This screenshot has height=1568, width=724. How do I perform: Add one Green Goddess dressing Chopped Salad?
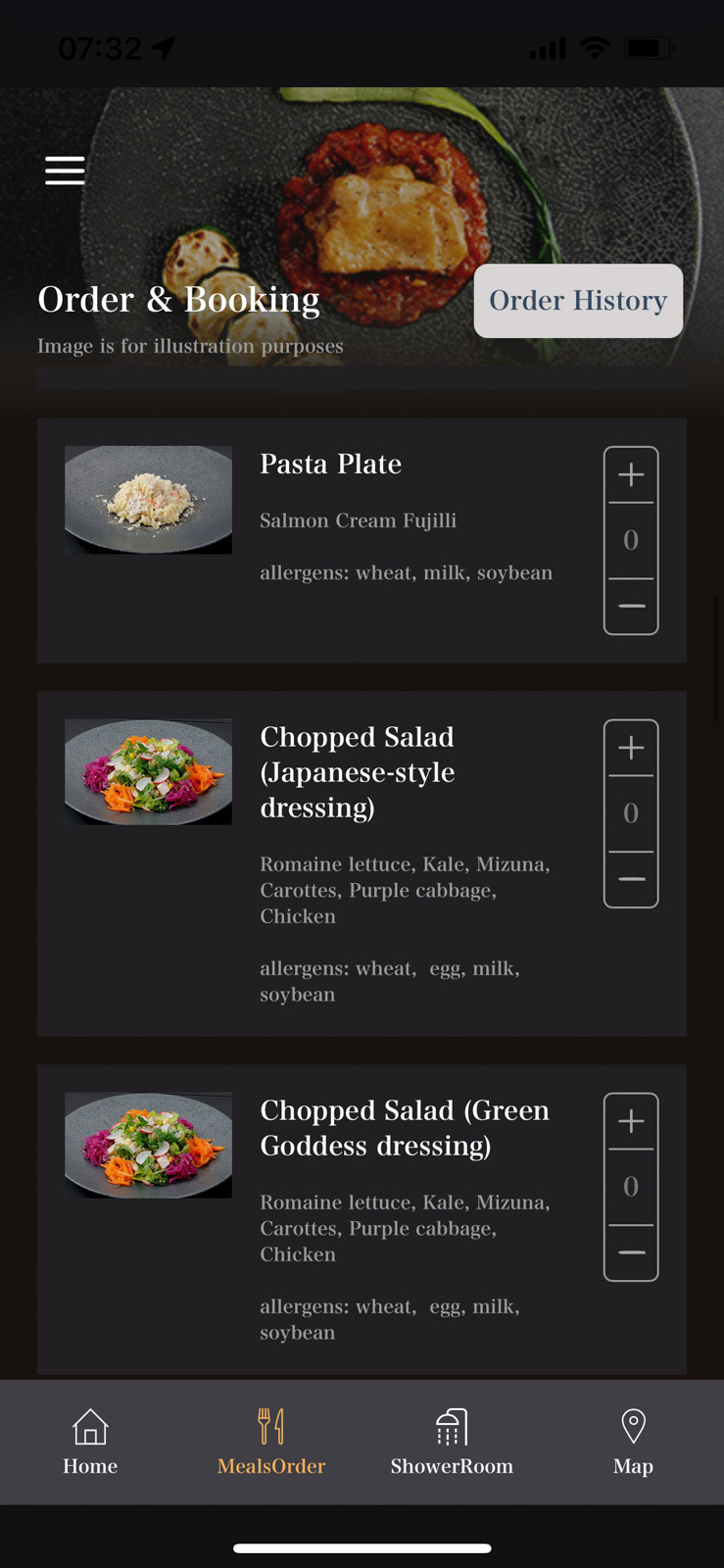pyautogui.click(x=631, y=1122)
